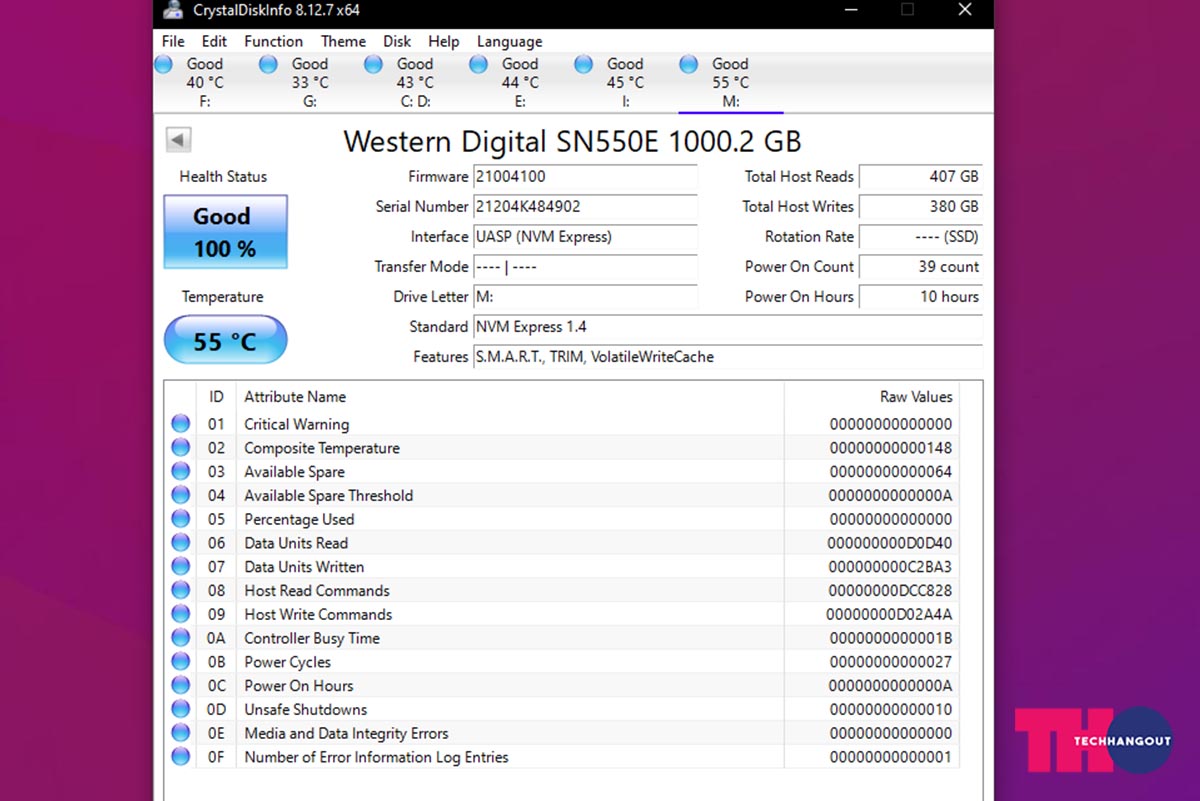This screenshot has width=1200, height=801.
Task: Click status orb for Data Units Read
Action: point(181,543)
